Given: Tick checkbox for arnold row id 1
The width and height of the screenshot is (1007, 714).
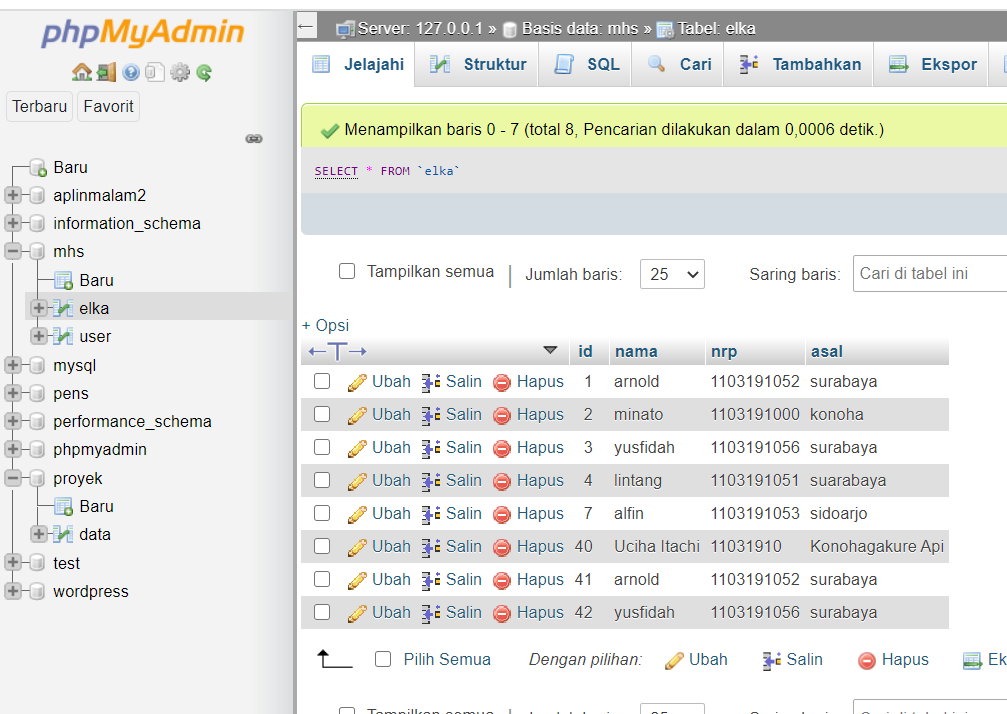Looking at the screenshot, I should click(x=322, y=381).
